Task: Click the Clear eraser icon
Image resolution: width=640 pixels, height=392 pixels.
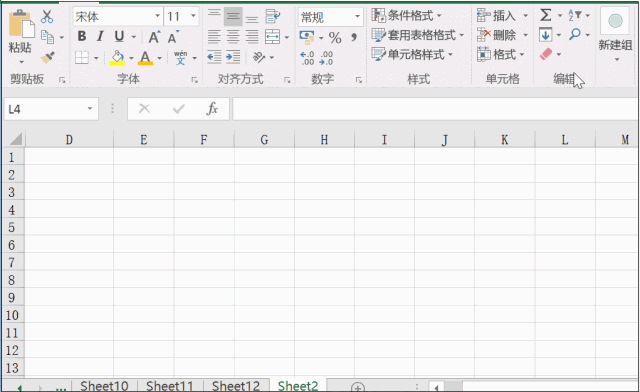Action: point(546,54)
